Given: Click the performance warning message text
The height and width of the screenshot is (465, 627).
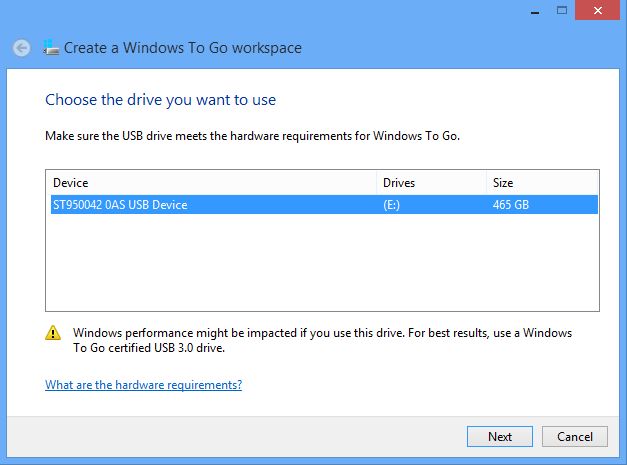Looking at the screenshot, I should pos(322,340).
